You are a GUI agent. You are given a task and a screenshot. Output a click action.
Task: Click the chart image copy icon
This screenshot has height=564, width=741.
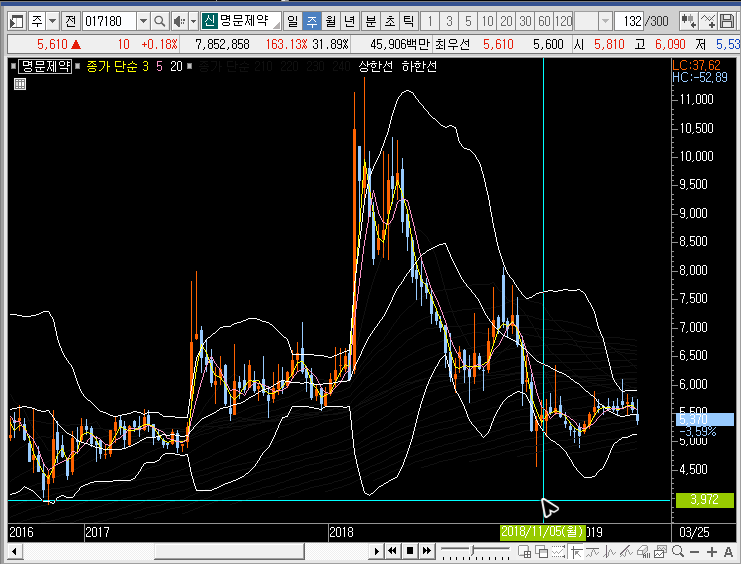(661, 552)
